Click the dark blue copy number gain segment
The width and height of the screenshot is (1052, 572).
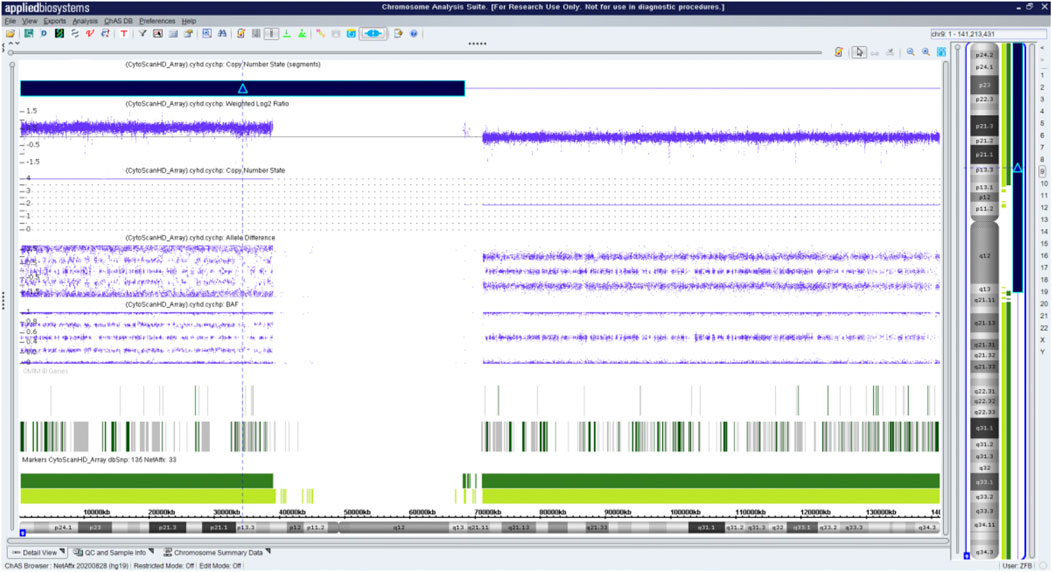[242, 89]
